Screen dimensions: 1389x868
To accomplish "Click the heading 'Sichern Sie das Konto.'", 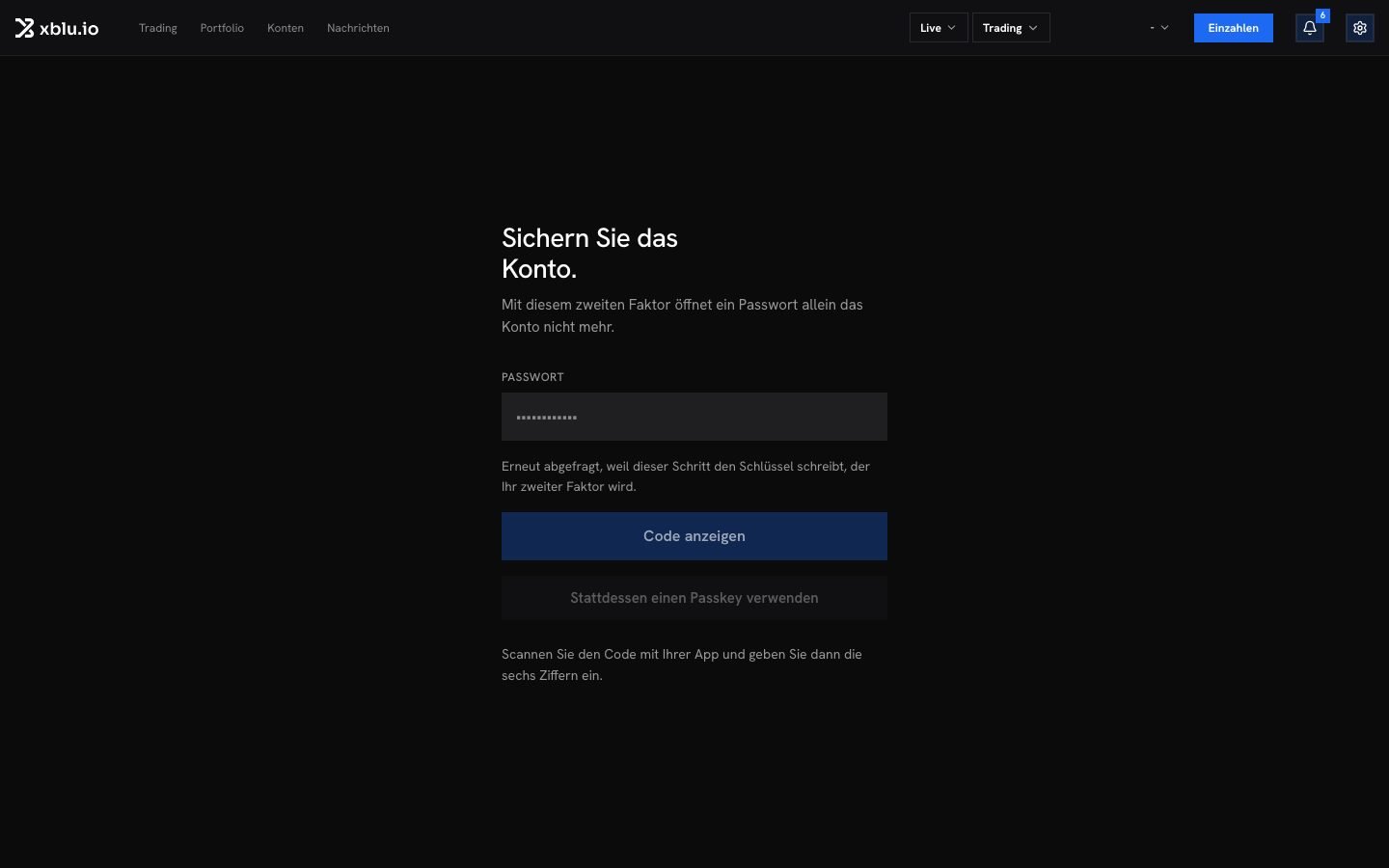I will point(589,253).
